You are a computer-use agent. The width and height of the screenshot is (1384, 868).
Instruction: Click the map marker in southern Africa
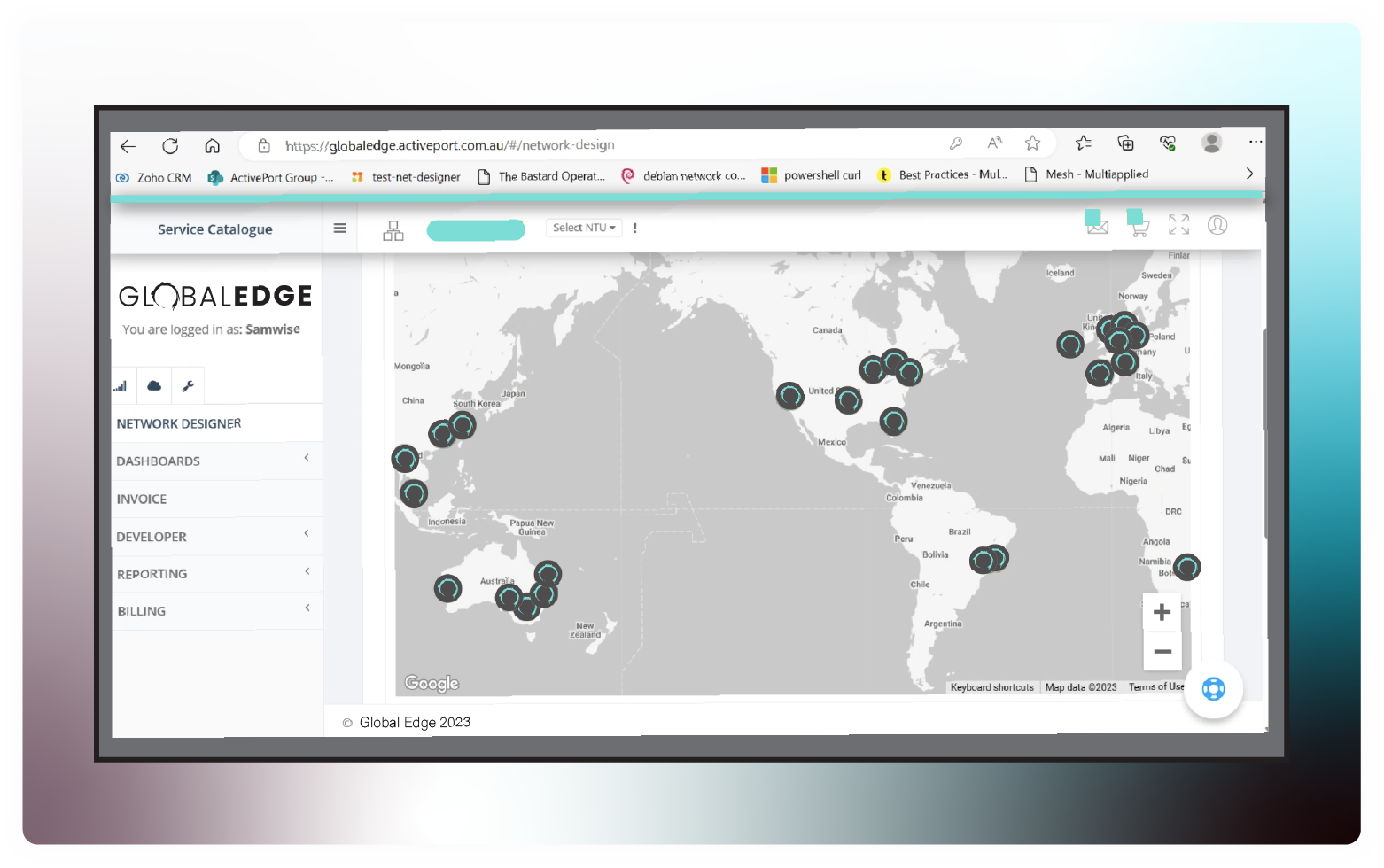[x=1186, y=567]
